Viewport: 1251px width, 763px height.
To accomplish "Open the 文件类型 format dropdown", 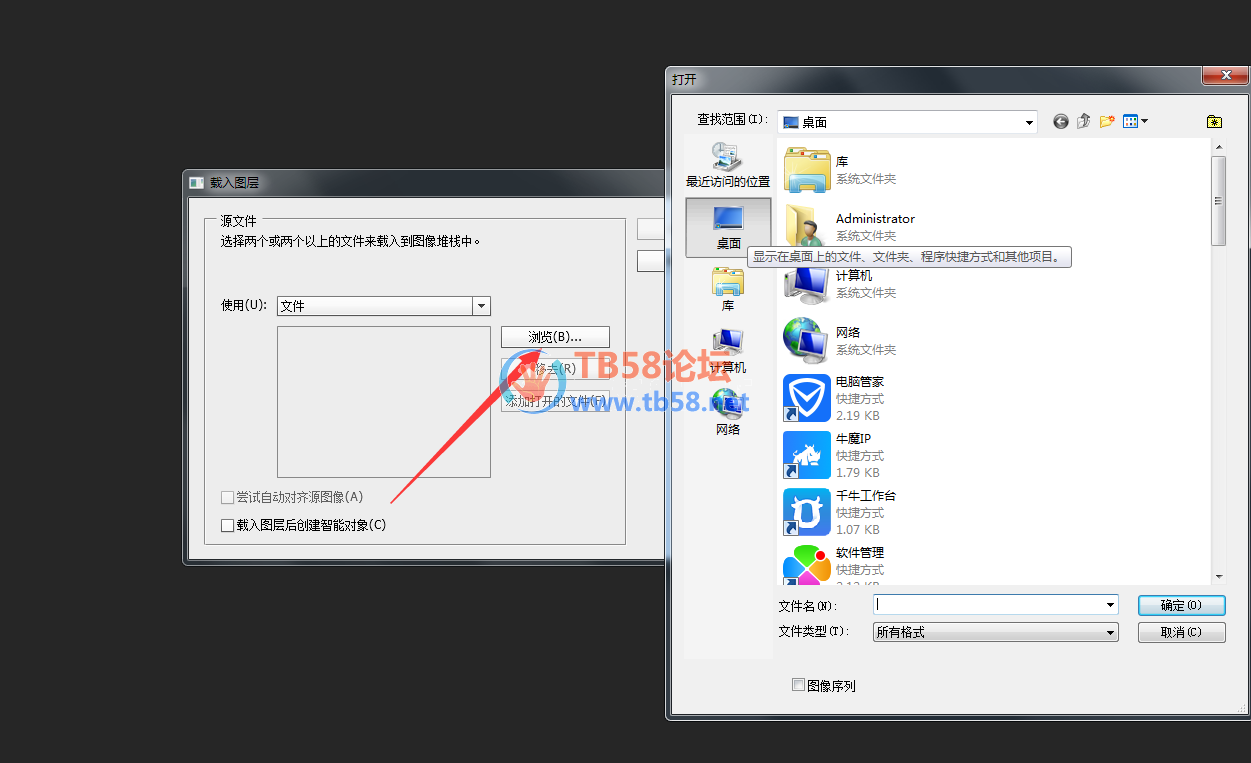I will (1110, 632).
